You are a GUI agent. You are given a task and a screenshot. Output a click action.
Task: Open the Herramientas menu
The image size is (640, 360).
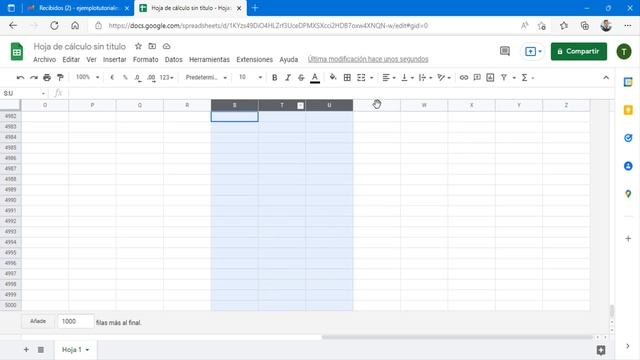click(x=209, y=60)
